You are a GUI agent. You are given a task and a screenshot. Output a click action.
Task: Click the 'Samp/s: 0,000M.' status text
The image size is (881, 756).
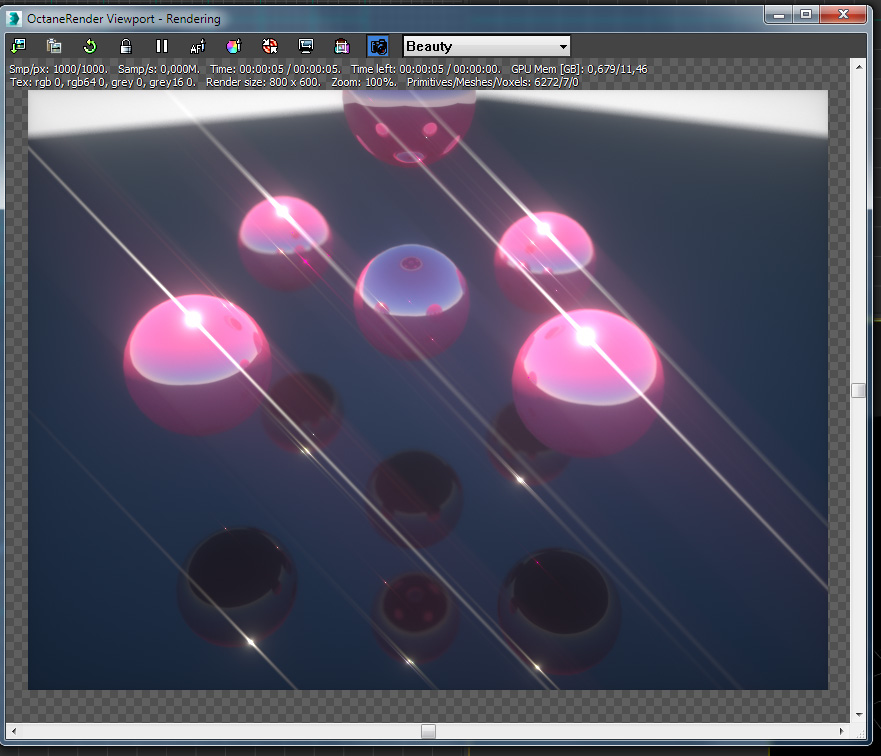coord(159,69)
